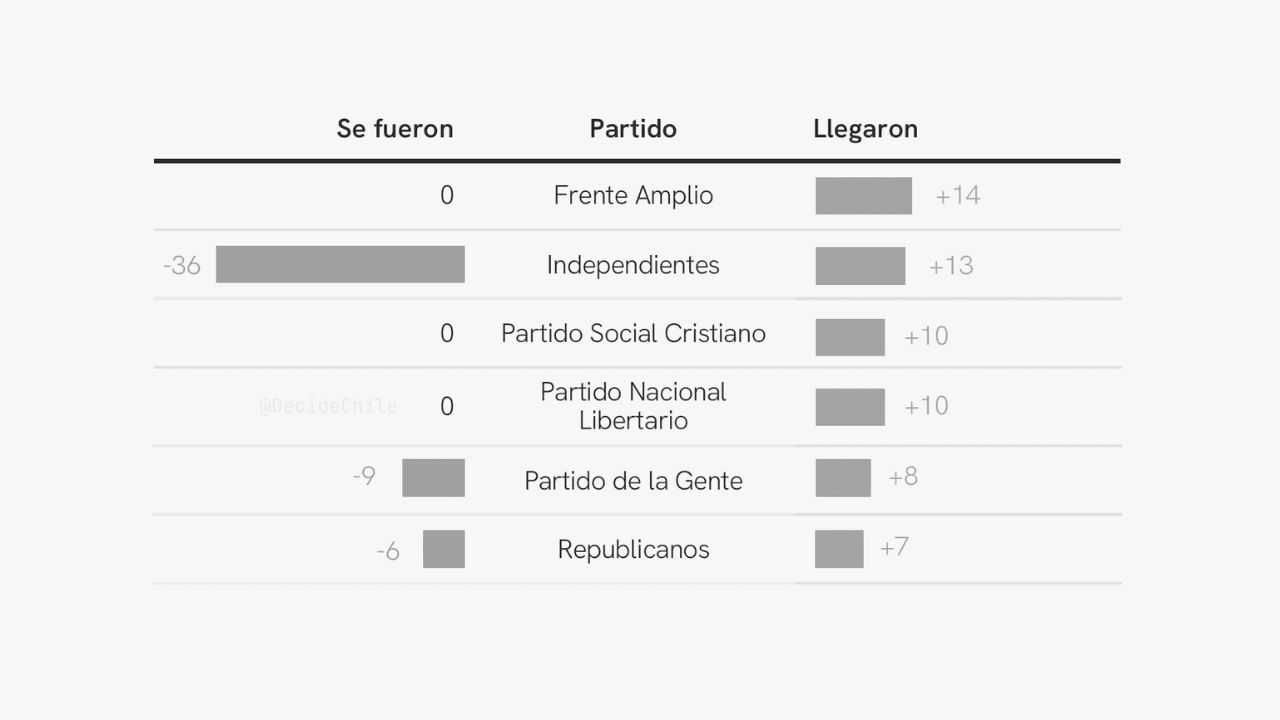Image resolution: width=1280 pixels, height=720 pixels.
Task: Click the long -36 Independientes bar
Action: (x=340, y=264)
